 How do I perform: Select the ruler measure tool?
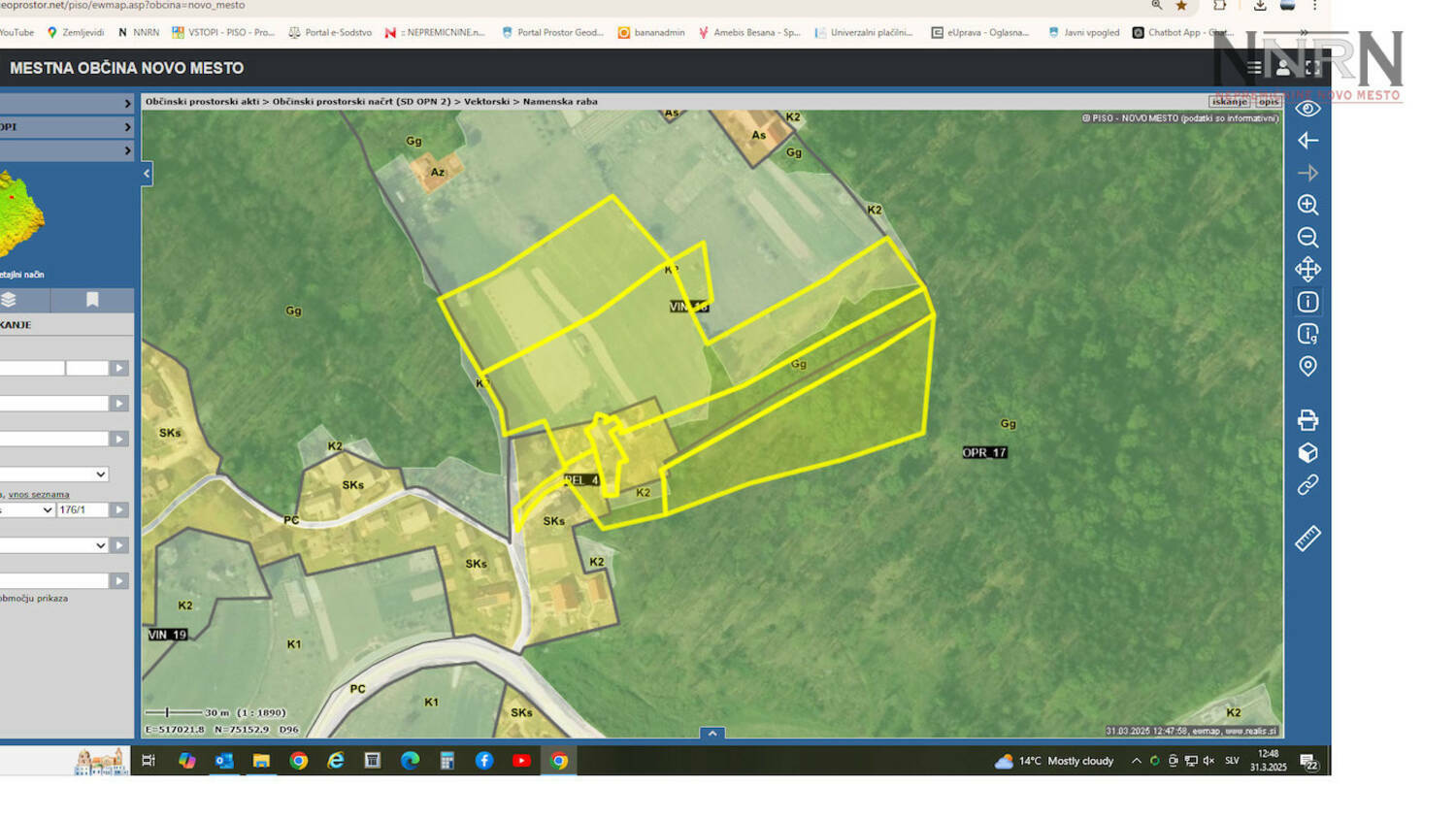pyautogui.click(x=1307, y=539)
